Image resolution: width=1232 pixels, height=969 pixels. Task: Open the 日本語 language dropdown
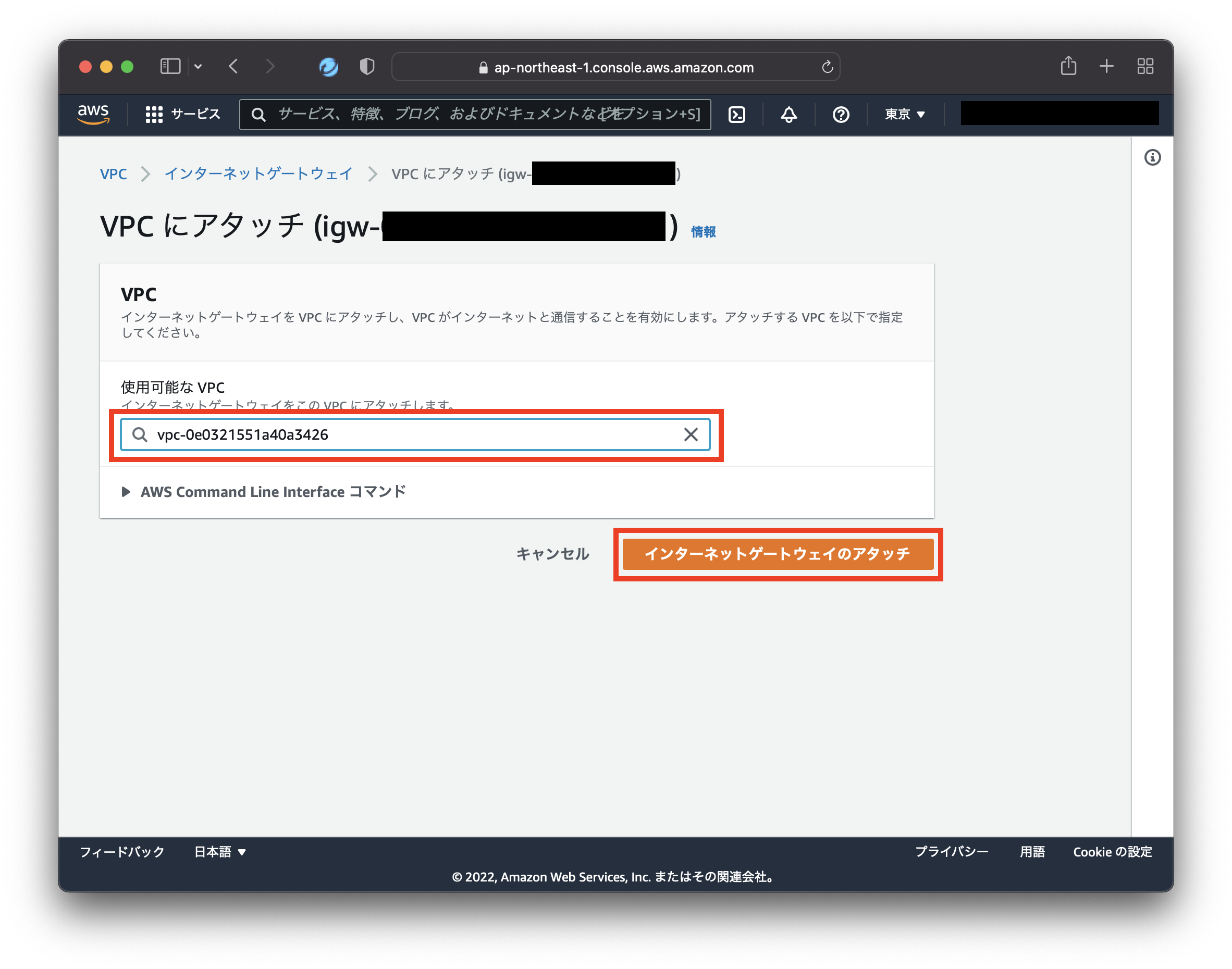(220, 852)
